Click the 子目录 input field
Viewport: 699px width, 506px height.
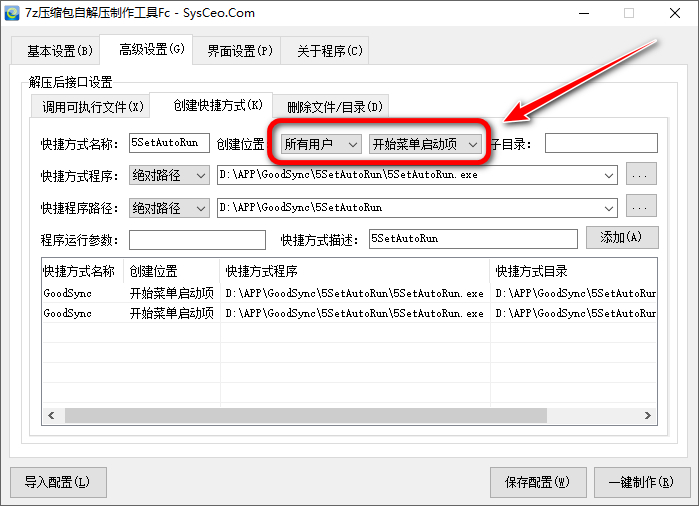(x=601, y=143)
